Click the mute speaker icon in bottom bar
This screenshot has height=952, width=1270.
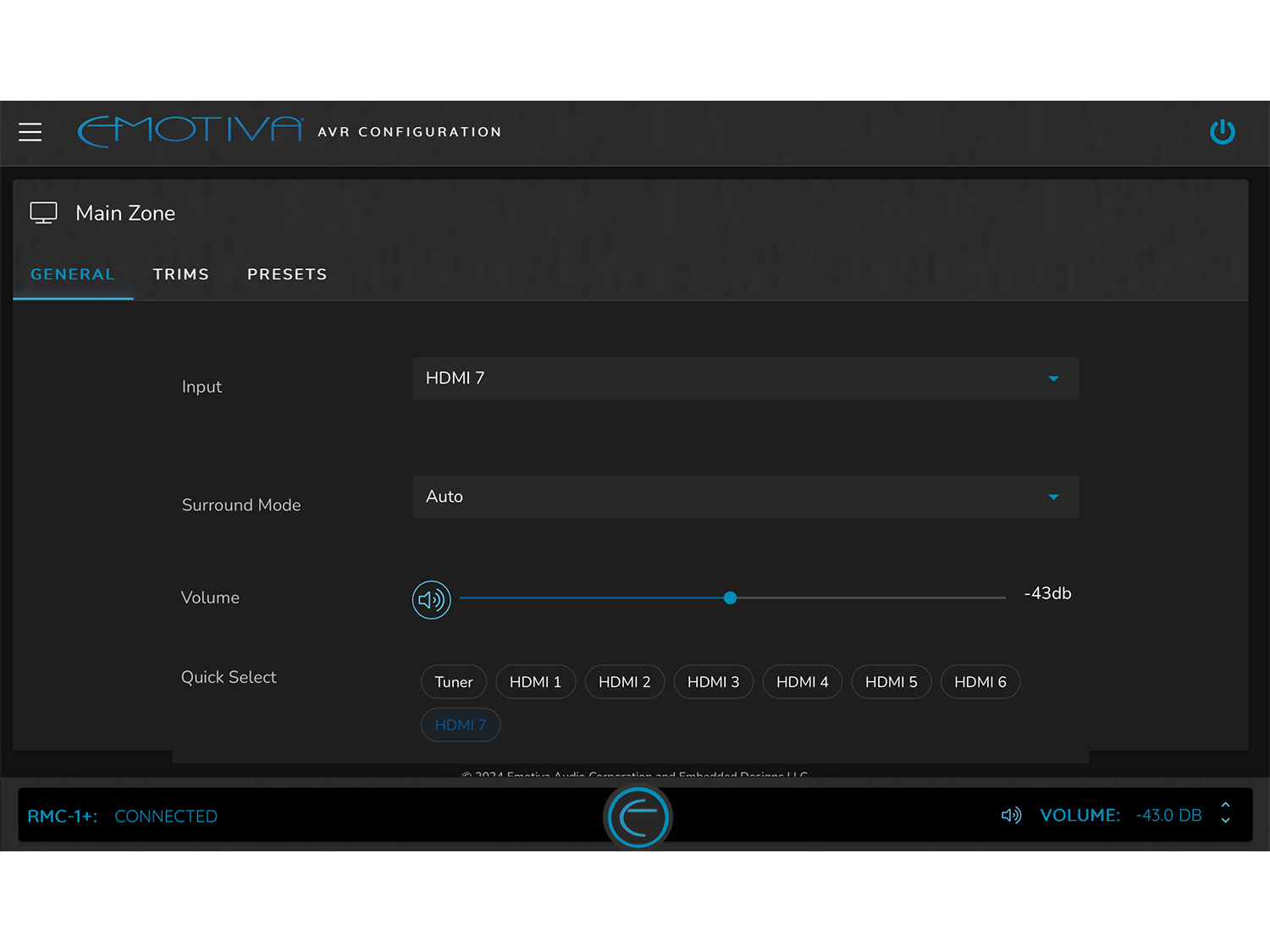(x=1010, y=815)
